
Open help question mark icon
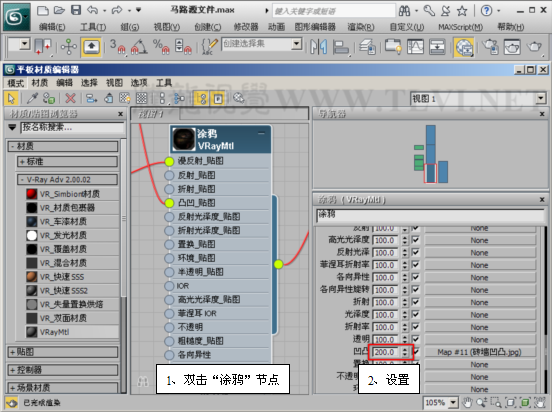(x=486, y=11)
